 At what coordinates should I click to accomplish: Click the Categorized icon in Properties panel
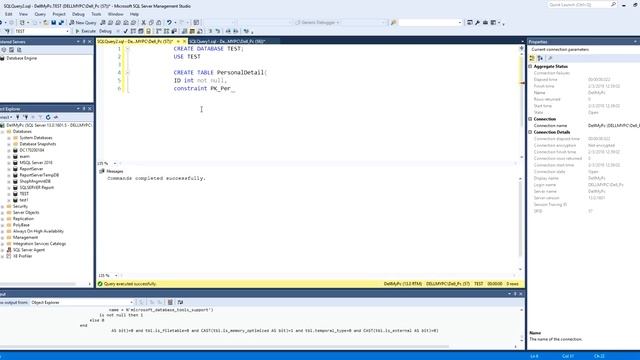(532, 58)
